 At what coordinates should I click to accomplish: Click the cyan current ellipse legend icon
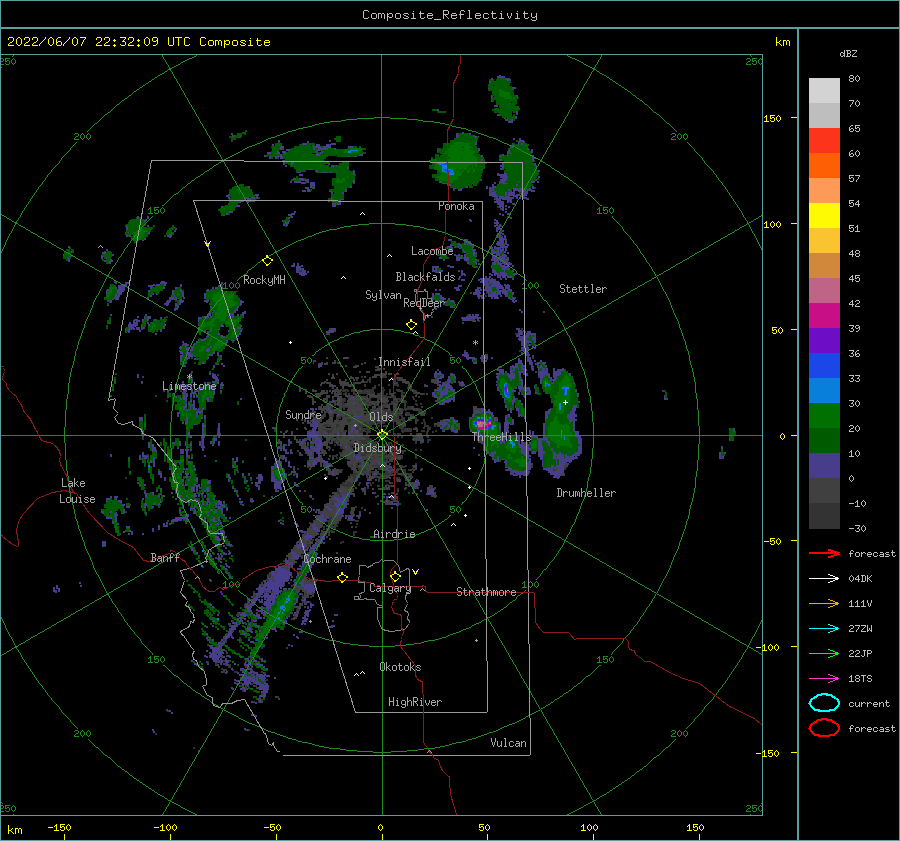click(x=824, y=703)
